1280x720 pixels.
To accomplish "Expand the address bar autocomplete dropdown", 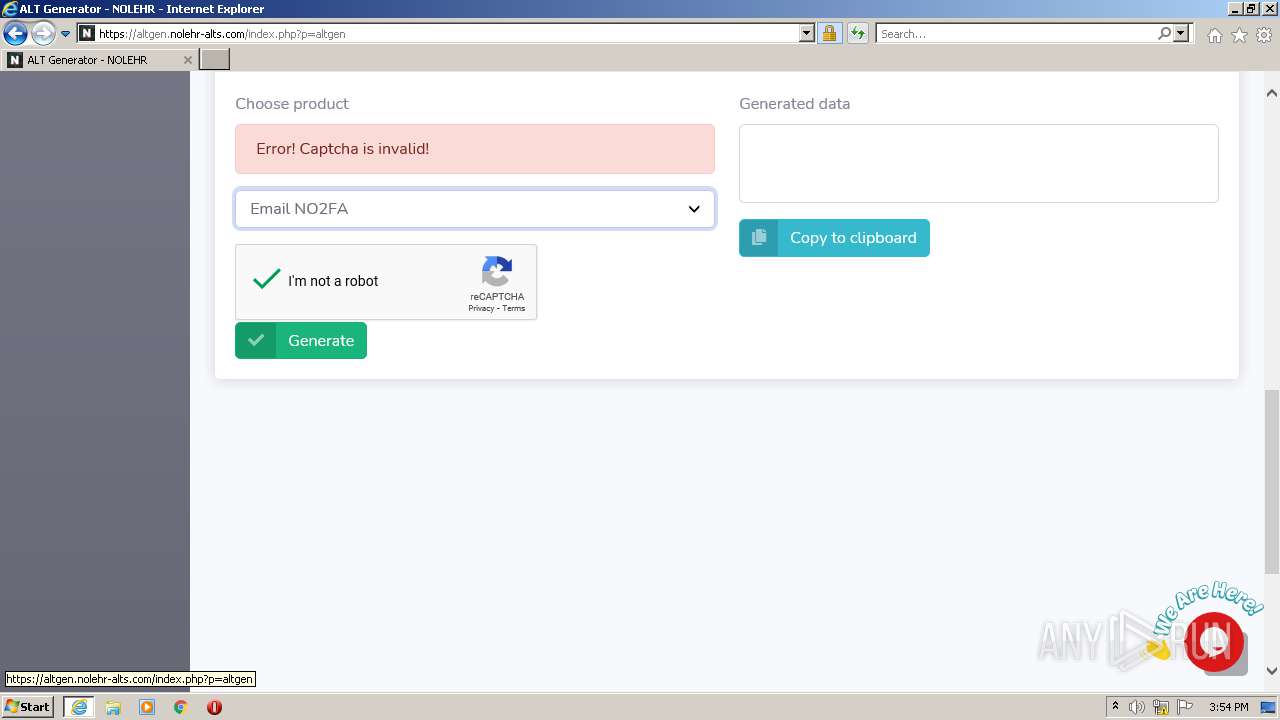I will pos(807,34).
